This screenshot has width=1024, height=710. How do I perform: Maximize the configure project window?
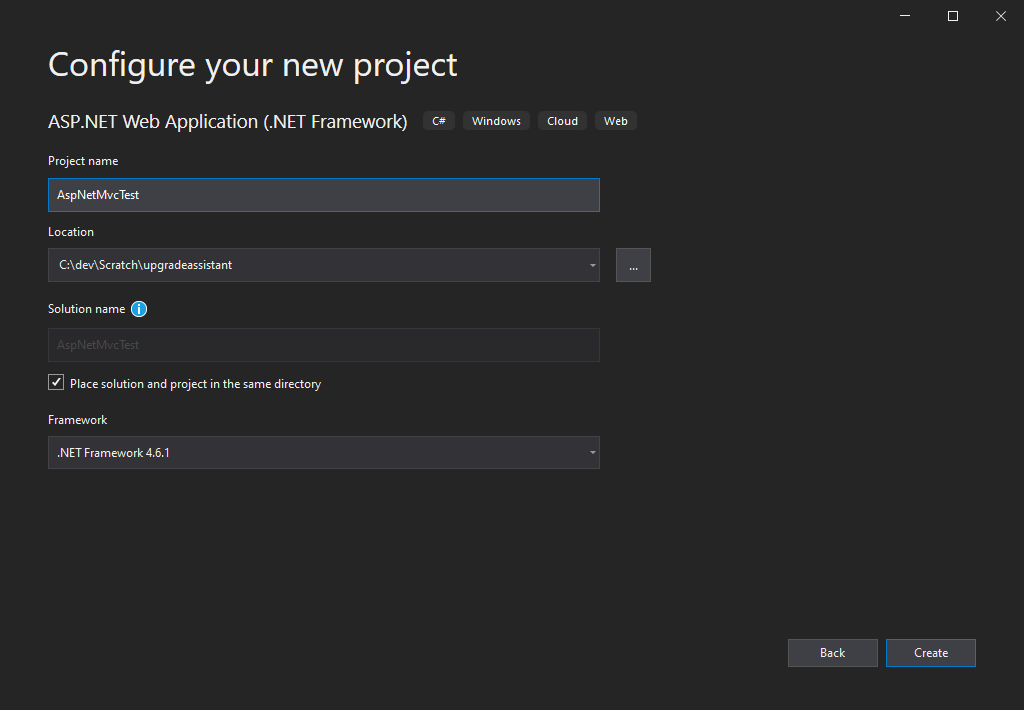pos(953,16)
